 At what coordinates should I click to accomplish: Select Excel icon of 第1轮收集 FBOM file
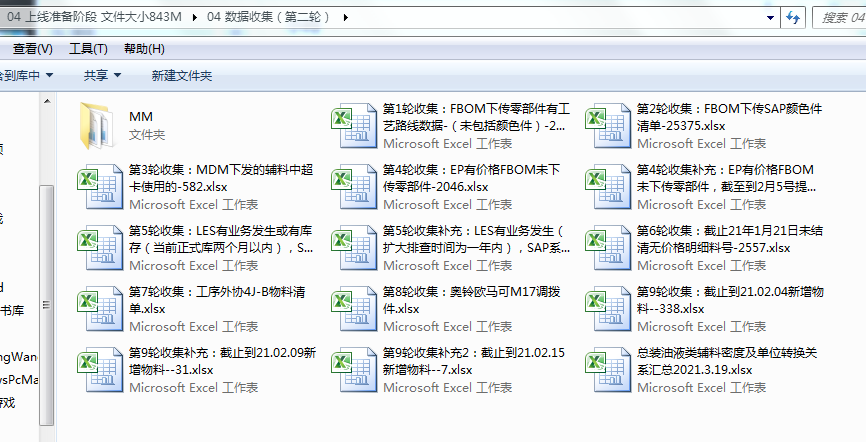[x=352, y=125]
